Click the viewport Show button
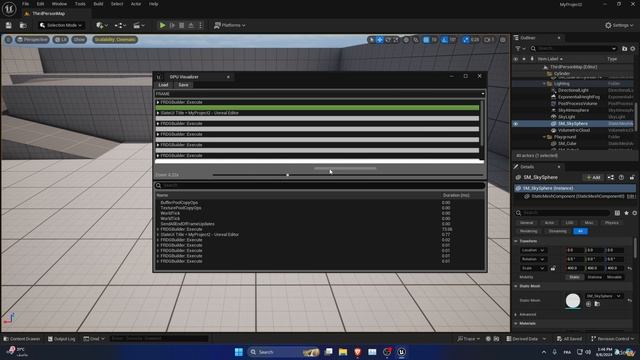 click(79, 40)
